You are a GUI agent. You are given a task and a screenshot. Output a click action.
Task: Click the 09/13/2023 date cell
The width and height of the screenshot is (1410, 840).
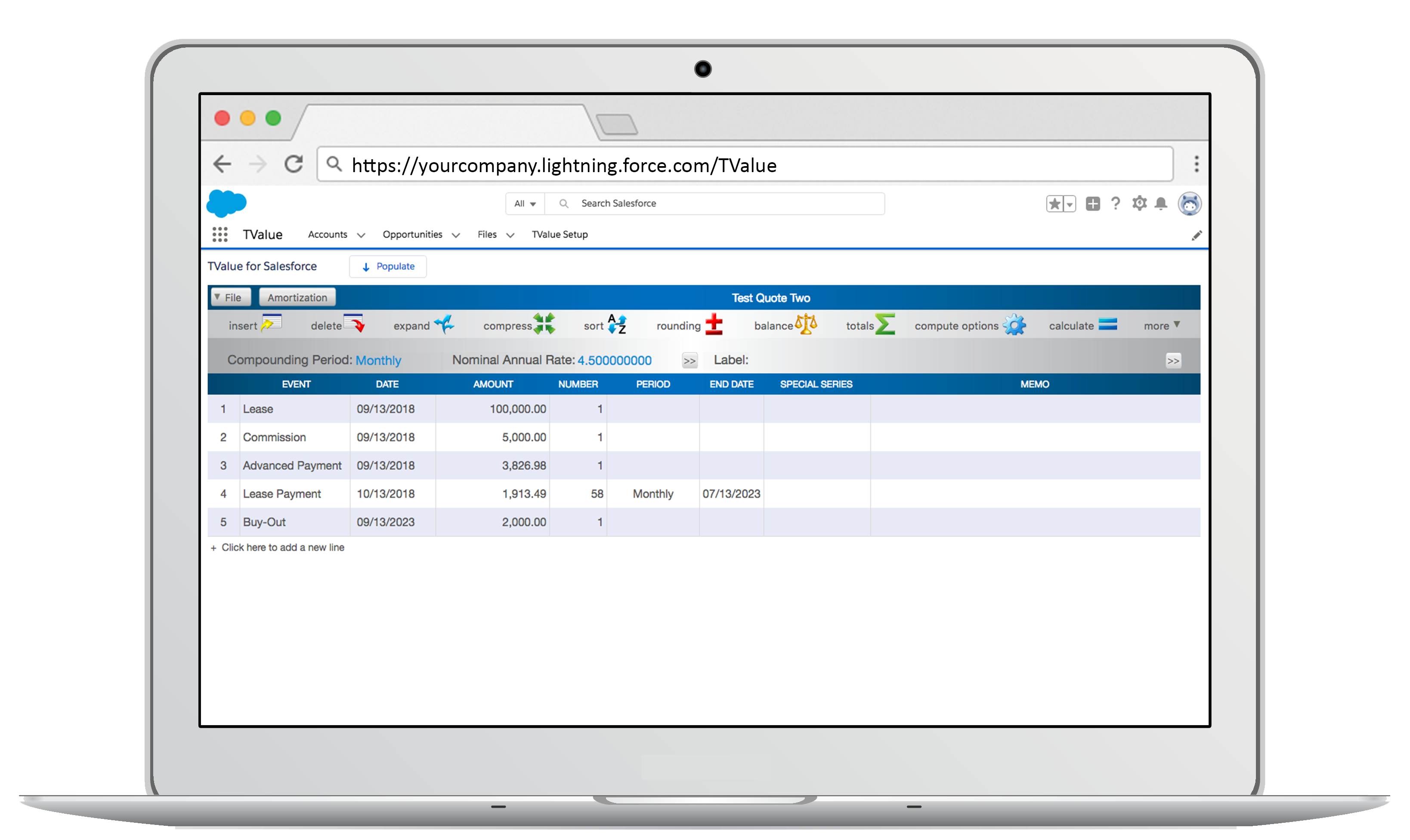pyautogui.click(x=393, y=522)
